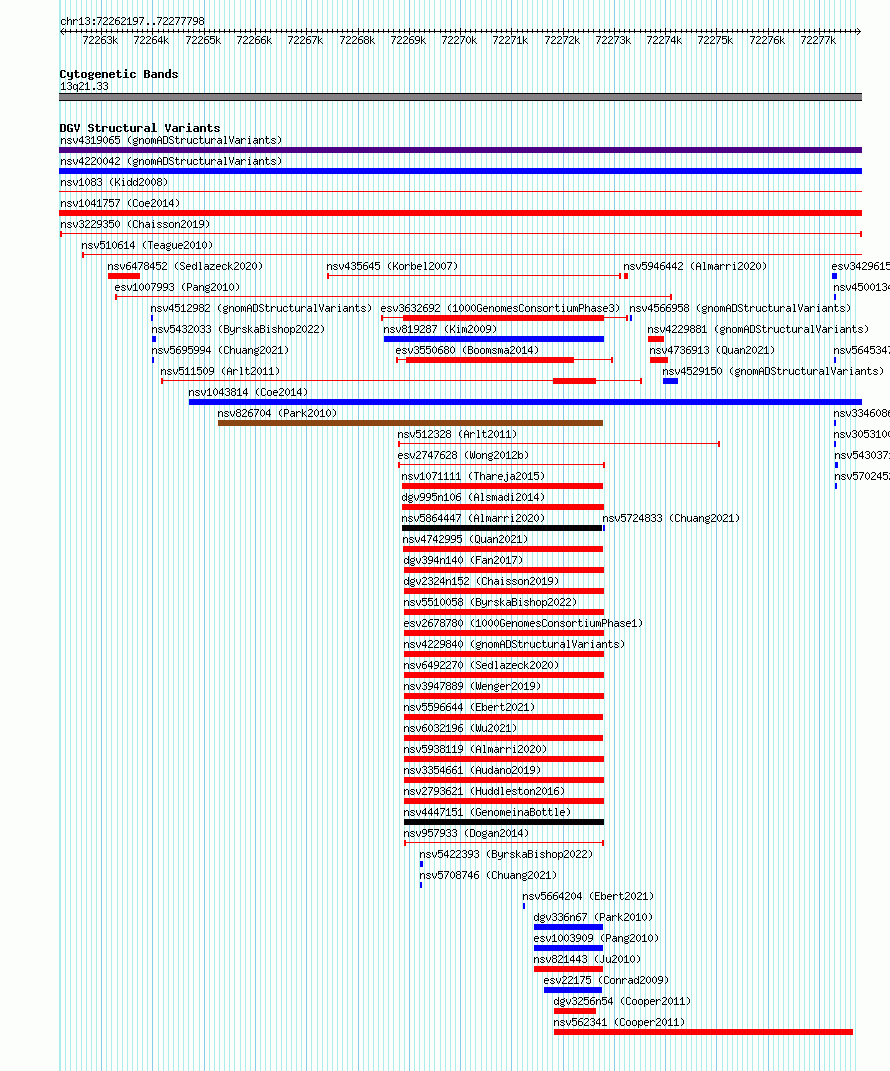Open variant esv1007993 (Pang2010)
This screenshot has height=1071, width=890.
click(x=177, y=288)
